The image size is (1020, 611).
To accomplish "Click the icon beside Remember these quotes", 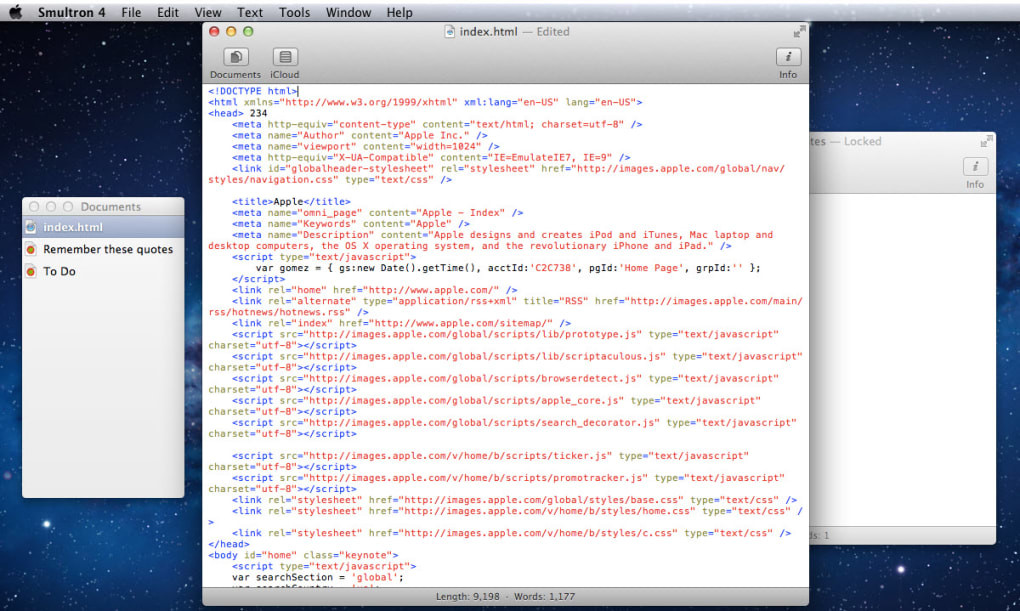I will [31, 249].
